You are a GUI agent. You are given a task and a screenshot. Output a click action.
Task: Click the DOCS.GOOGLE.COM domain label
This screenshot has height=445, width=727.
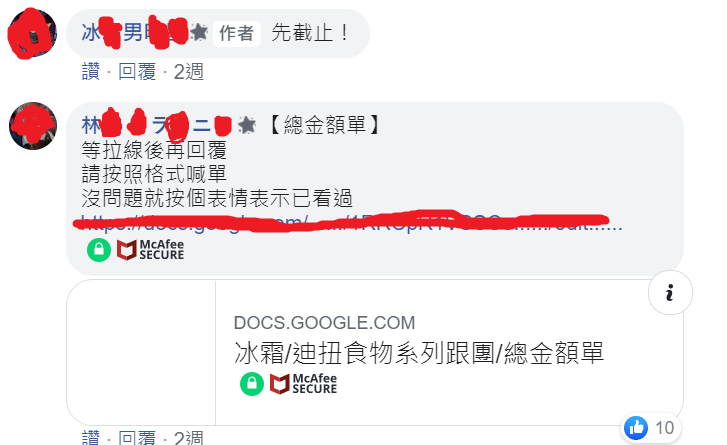point(325,323)
